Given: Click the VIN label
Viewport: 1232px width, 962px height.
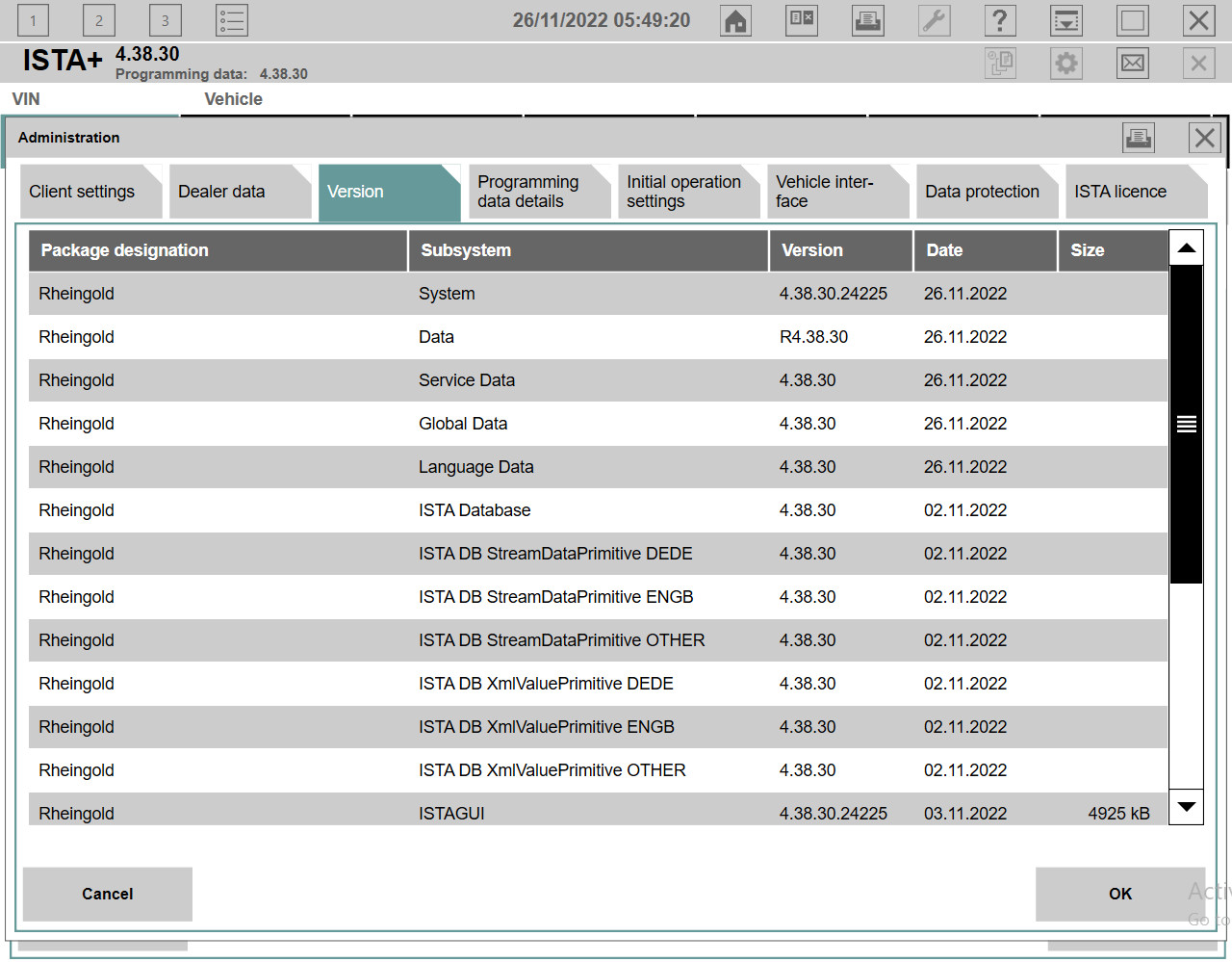Looking at the screenshot, I should (26, 99).
